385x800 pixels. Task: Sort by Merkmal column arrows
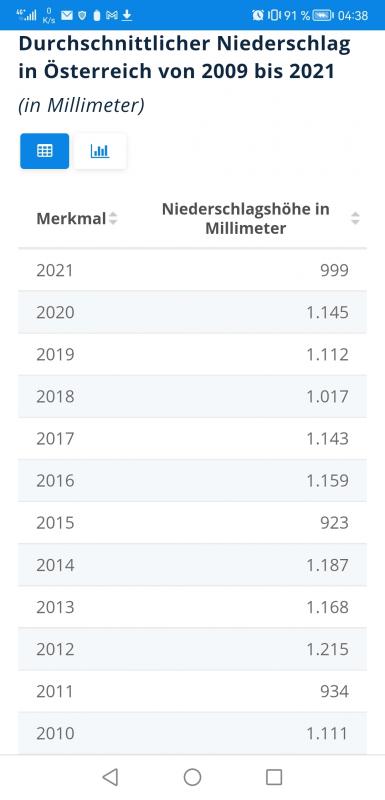pos(113,219)
